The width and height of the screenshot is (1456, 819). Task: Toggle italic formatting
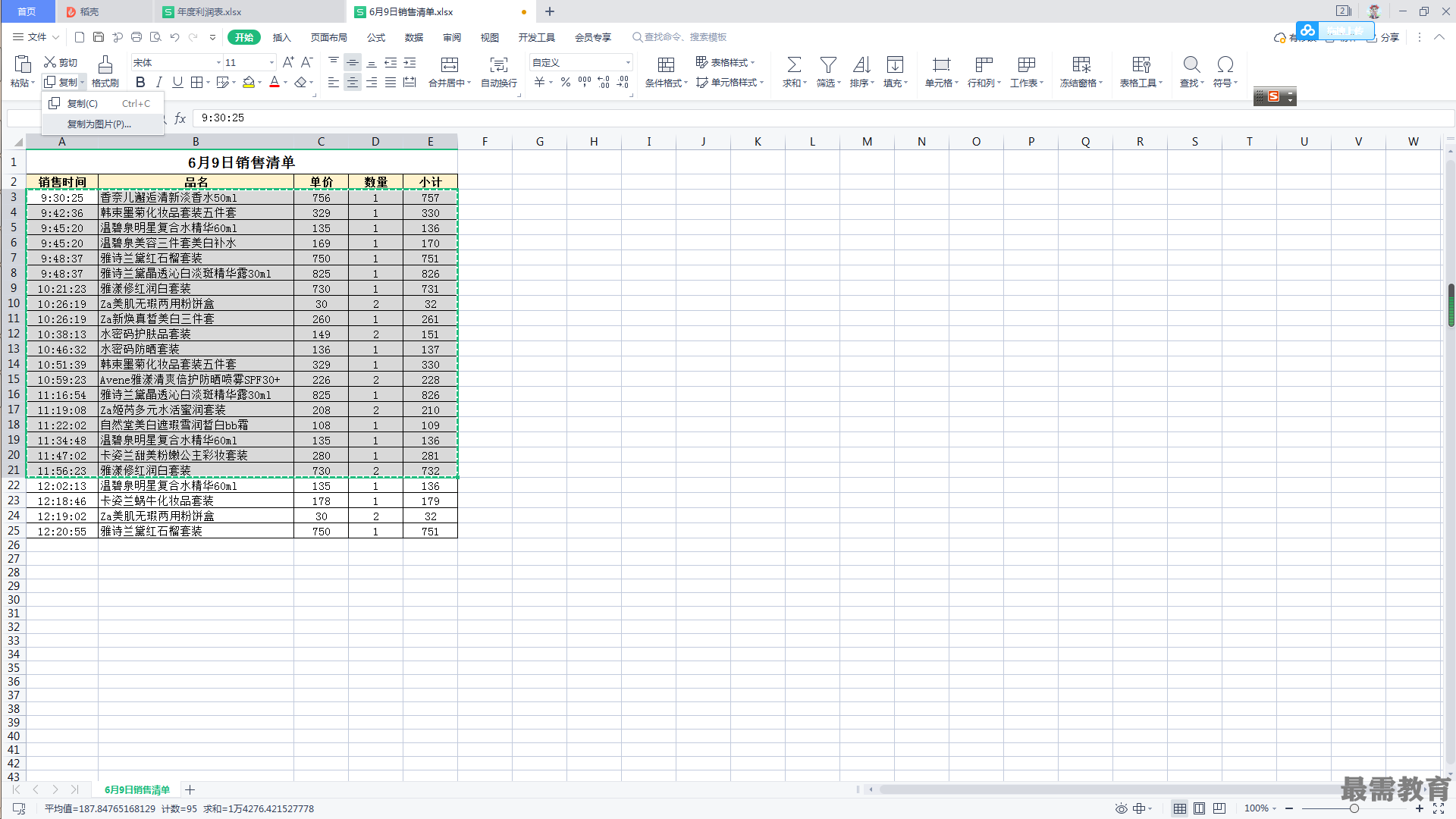[x=158, y=82]
